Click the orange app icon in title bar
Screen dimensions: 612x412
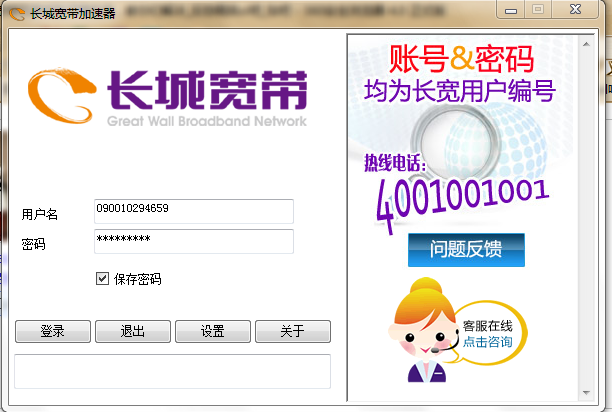17,14
